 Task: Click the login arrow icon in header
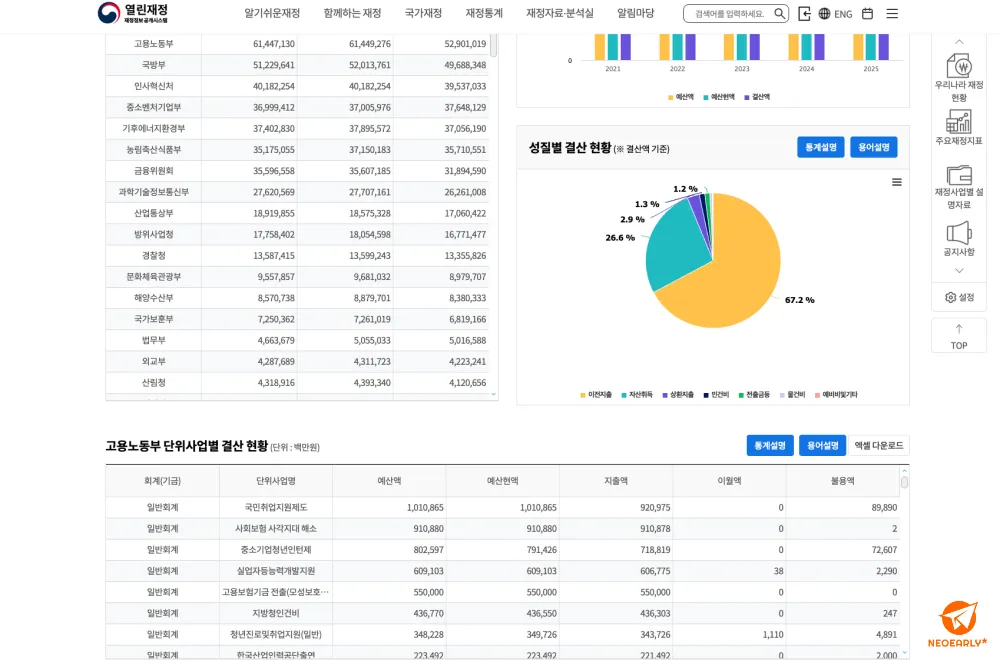point(804,13)
